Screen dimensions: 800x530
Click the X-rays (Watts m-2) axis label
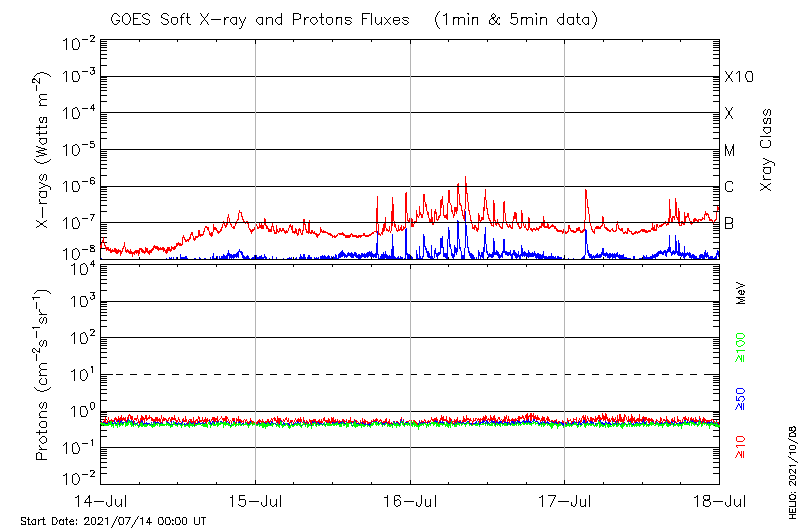pos(47,150)
